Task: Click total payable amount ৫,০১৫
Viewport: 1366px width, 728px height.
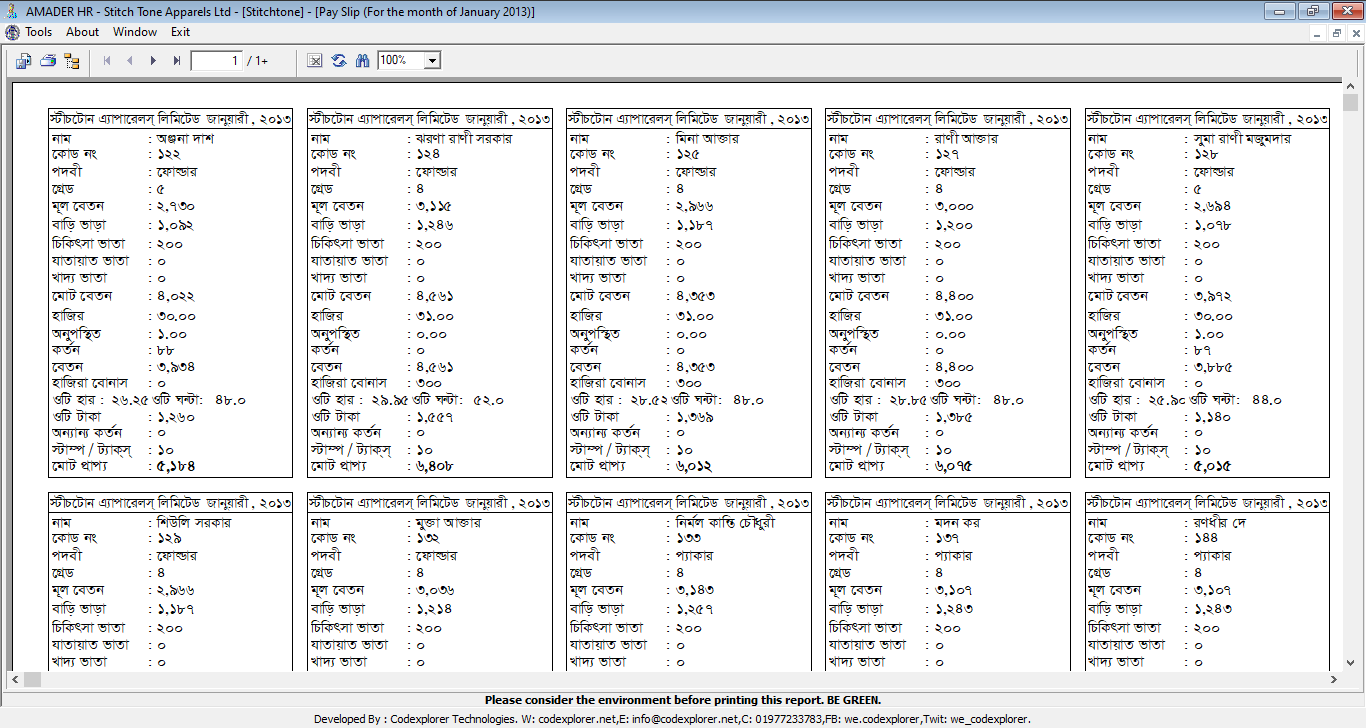Action: [x=1213, y=466]
